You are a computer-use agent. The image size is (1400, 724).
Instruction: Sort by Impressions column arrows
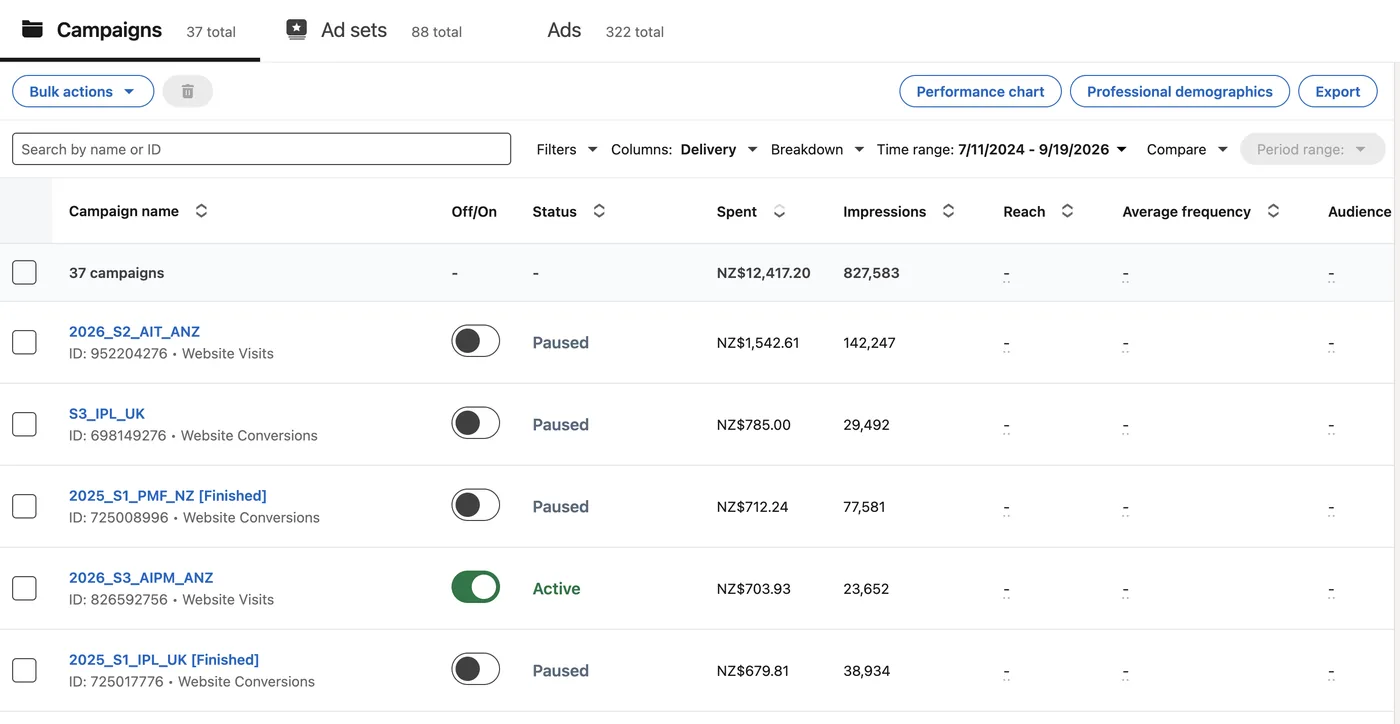[x=948, y=211]
